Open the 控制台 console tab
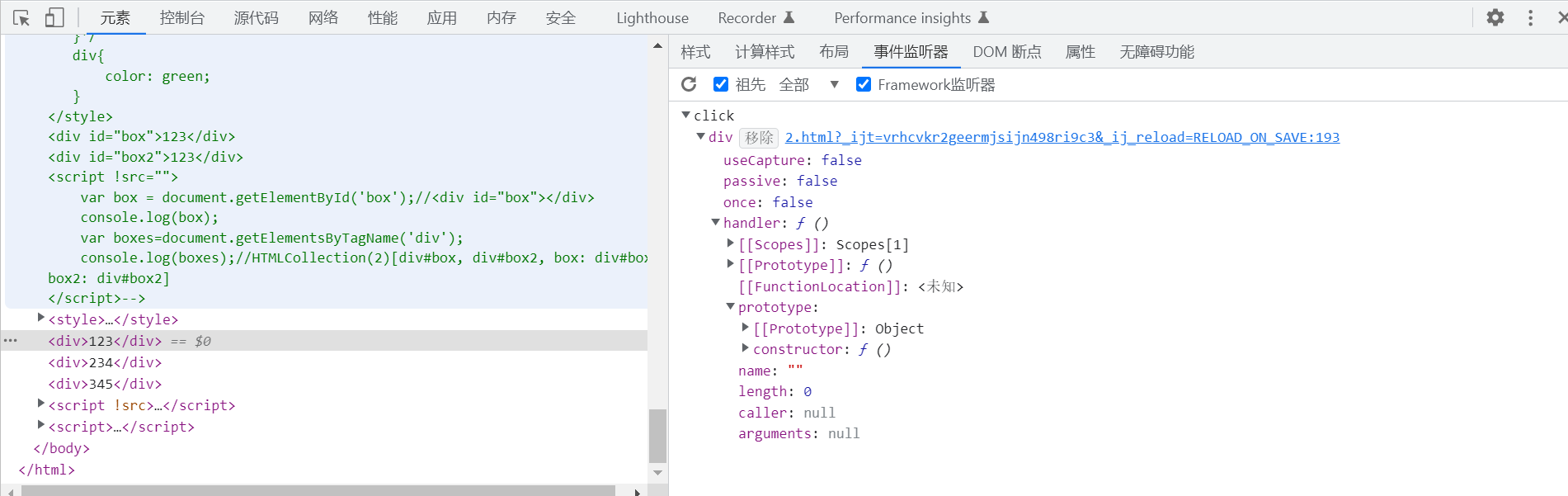 (x=181, y=18)
